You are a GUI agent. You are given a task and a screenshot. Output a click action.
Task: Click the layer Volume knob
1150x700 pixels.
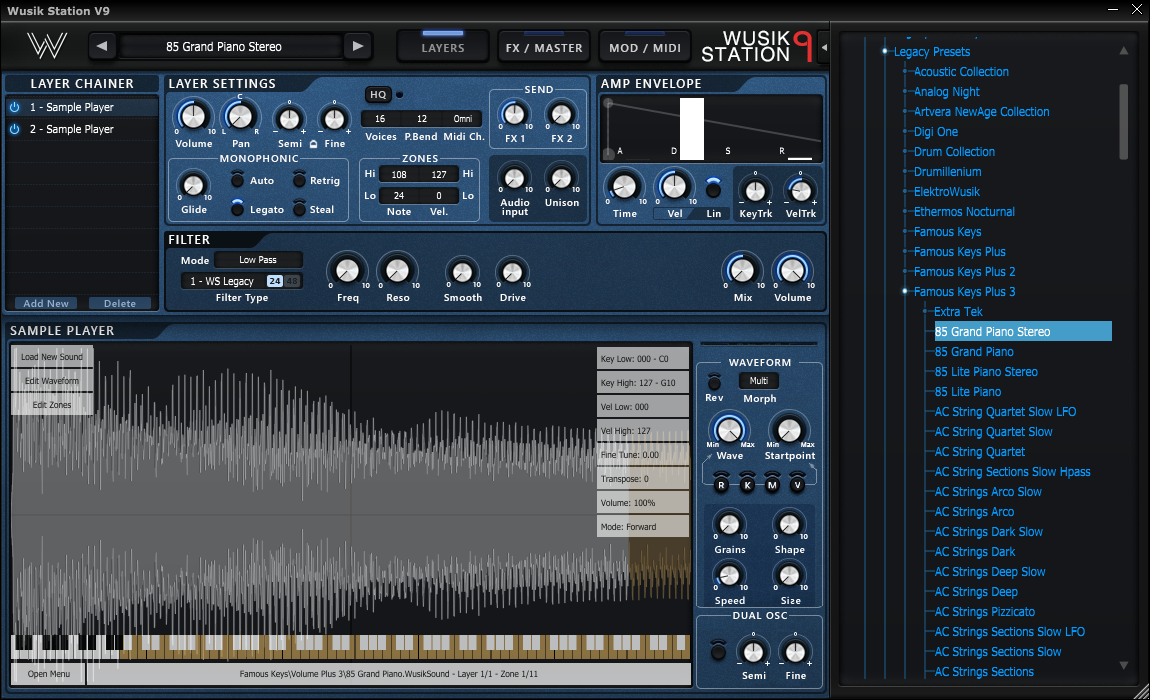[x=193, y=116]
